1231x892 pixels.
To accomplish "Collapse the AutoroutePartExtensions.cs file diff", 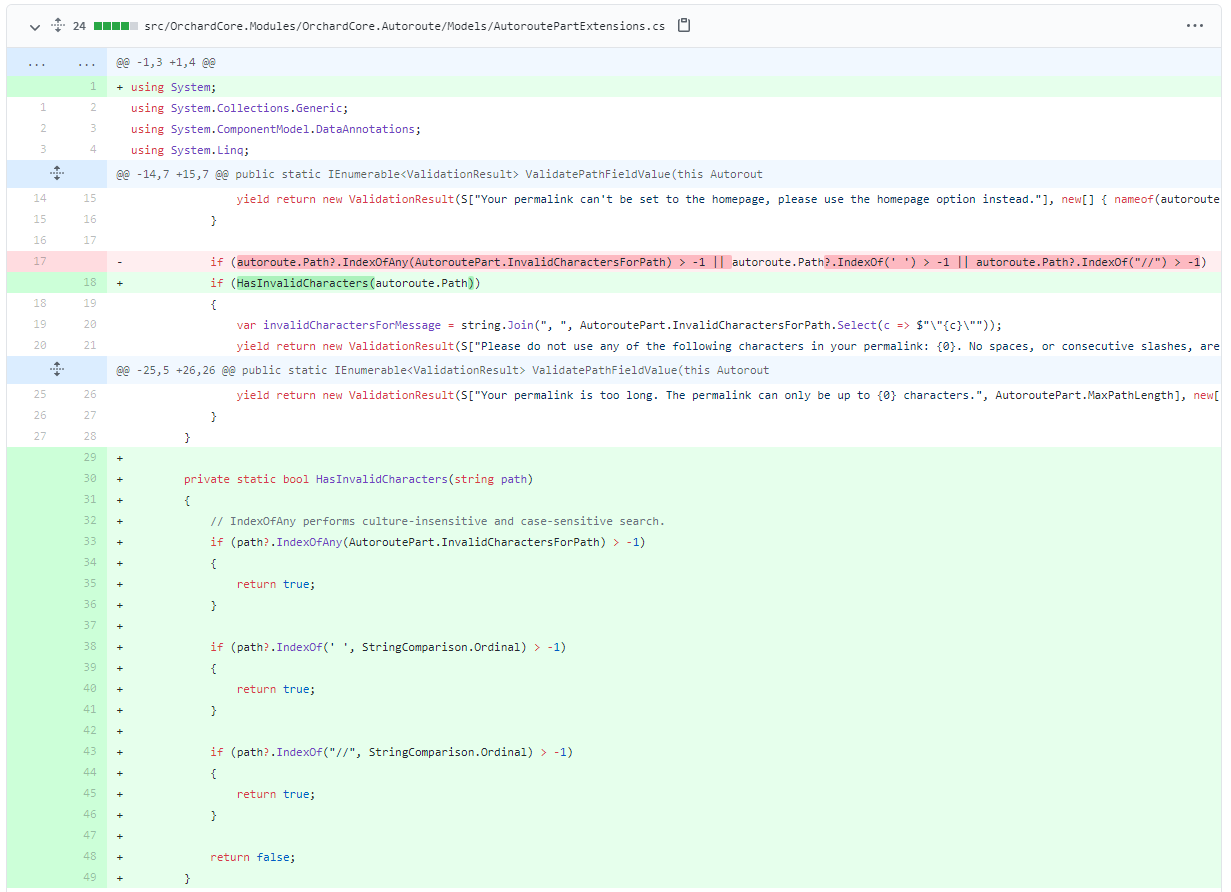I will pyautogui.click(x=35, y=26).
